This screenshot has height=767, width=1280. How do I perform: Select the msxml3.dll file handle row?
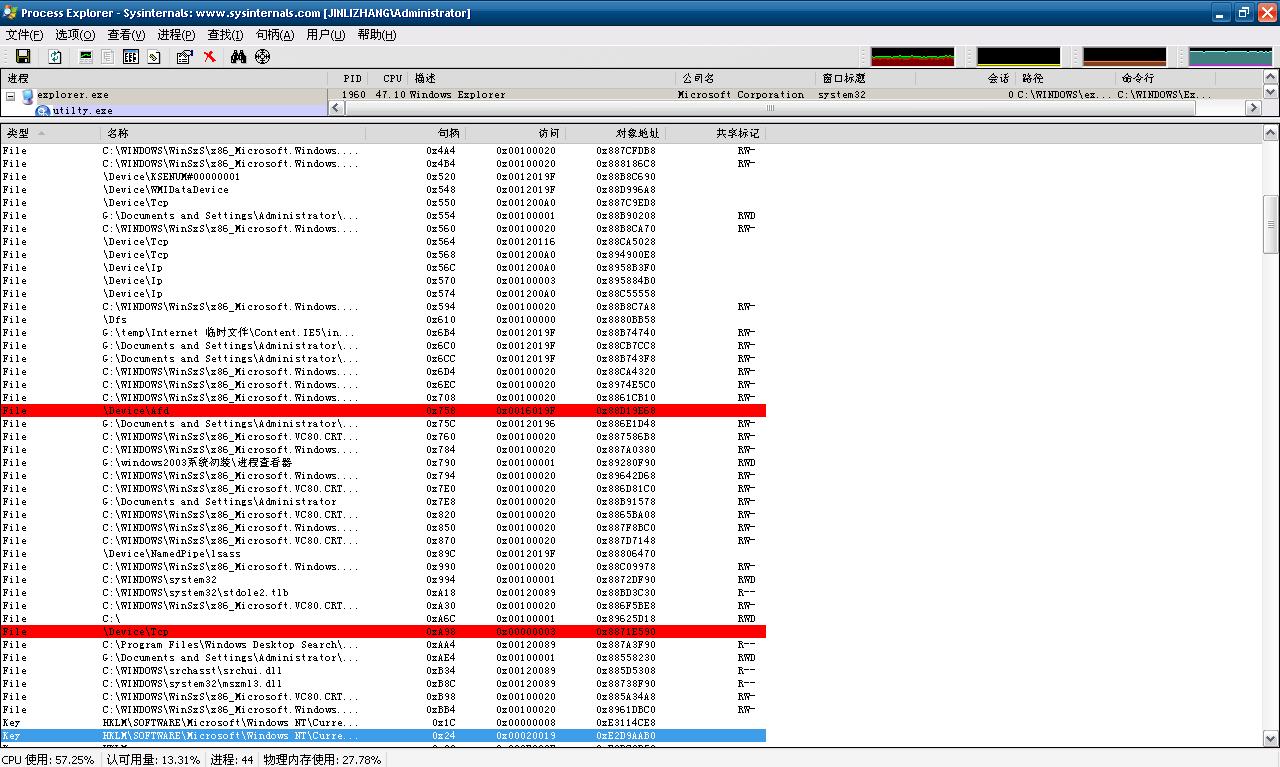383,684
